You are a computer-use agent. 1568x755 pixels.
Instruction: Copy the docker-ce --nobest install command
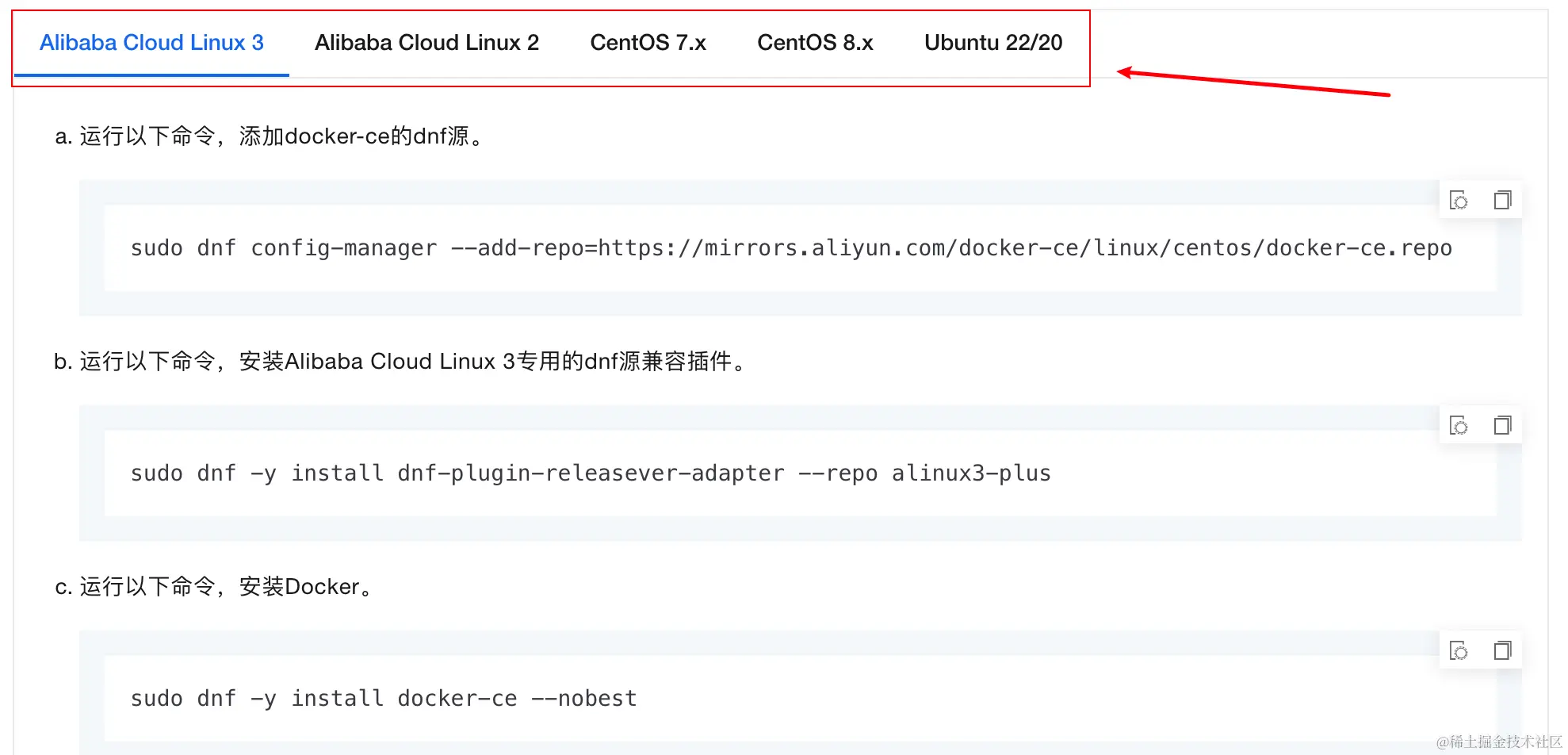click(x=1502, y=651)
